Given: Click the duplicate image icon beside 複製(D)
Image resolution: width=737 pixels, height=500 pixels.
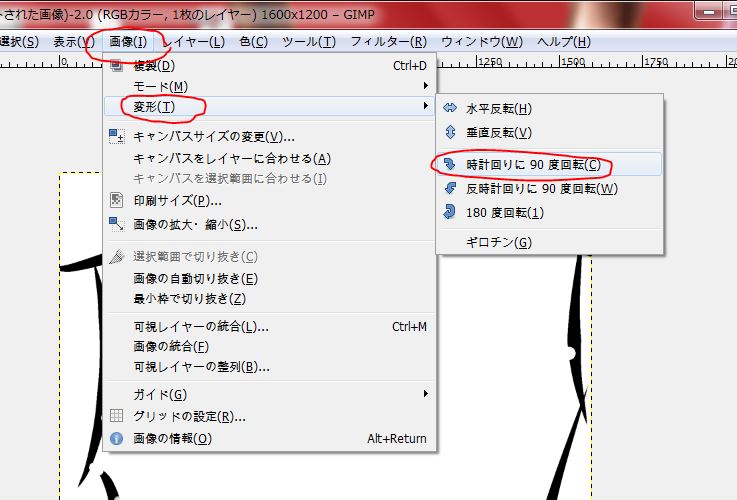Looking at the screenshot, I should (x=116, y=66).
